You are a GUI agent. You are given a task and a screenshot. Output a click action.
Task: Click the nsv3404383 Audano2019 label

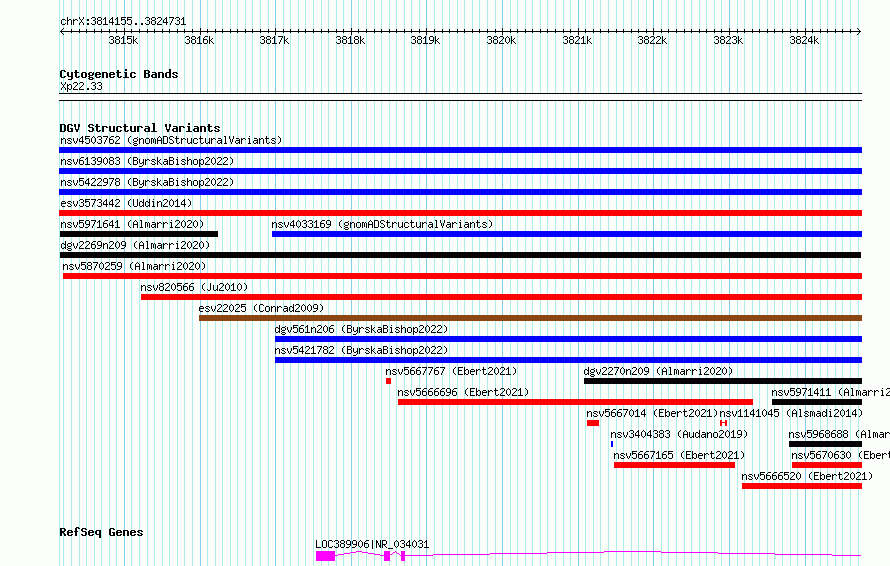pyautogui.click(x=679, y=434)
